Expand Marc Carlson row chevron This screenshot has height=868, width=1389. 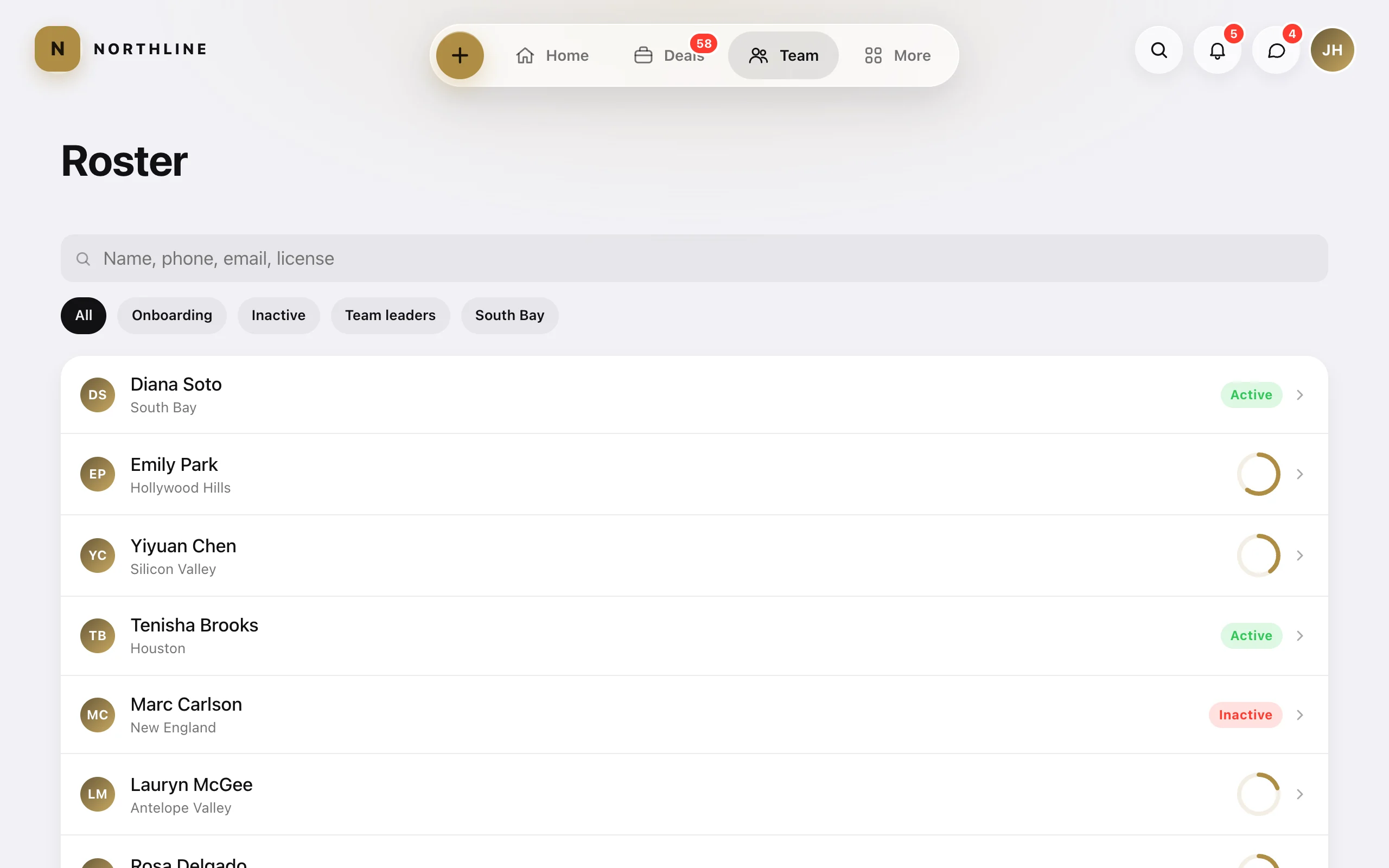coord(1300,714)
